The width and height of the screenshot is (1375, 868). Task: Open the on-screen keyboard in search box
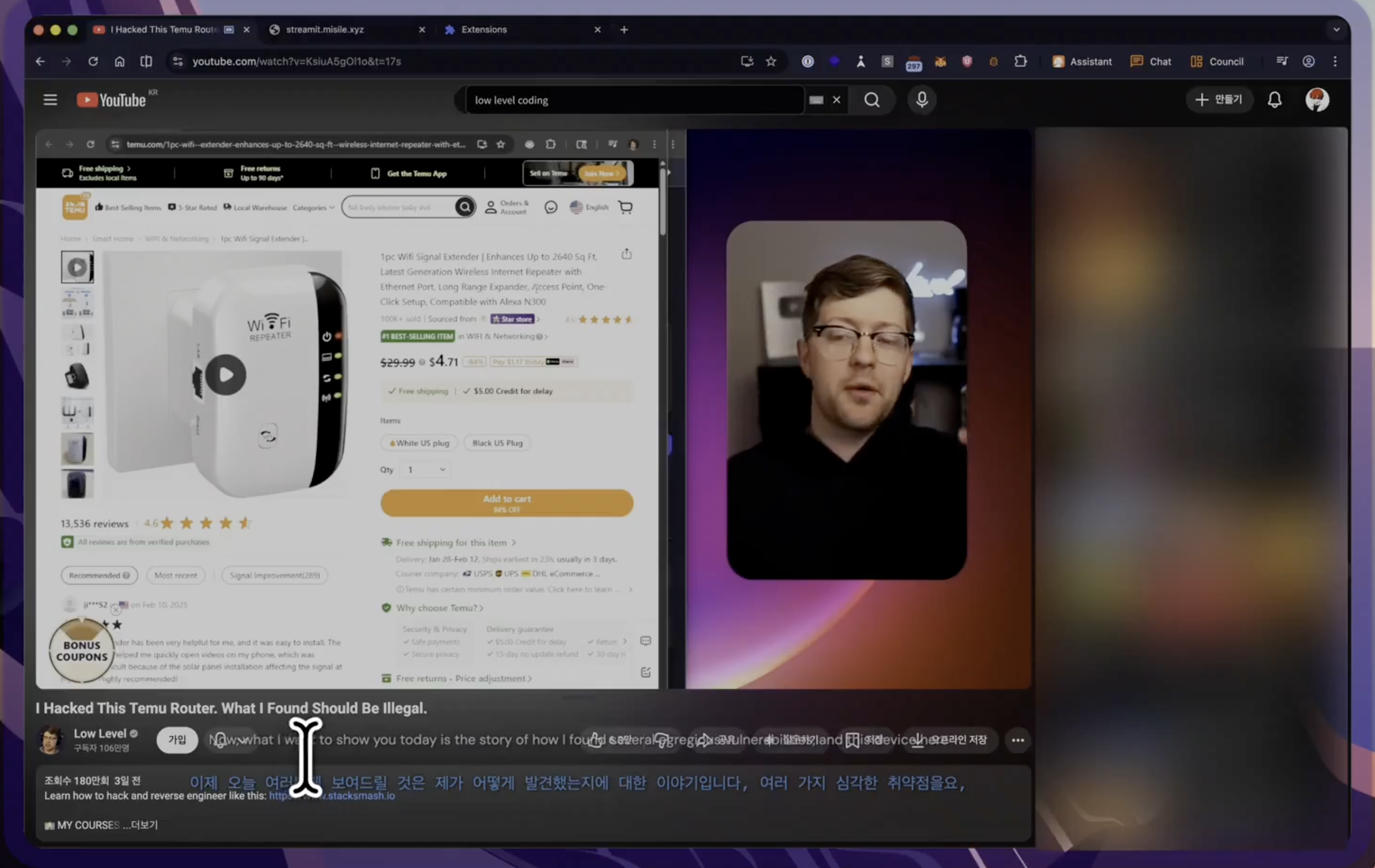[x=816, y=100]
